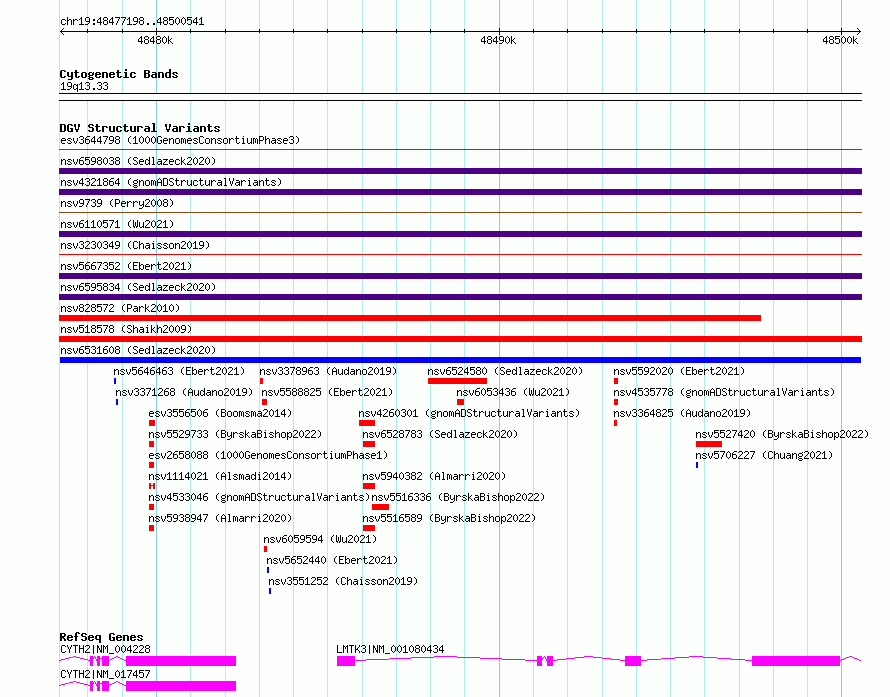Click nsv4535778 gnomADStructuralVariants label
Viewport: 890px width, 697px height.
724,392
